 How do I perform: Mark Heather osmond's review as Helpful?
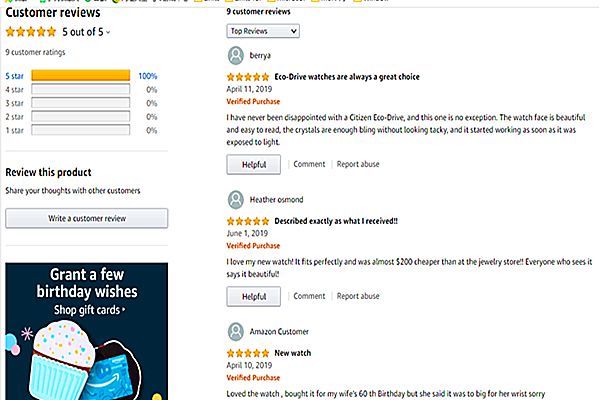tap(254, 296)
